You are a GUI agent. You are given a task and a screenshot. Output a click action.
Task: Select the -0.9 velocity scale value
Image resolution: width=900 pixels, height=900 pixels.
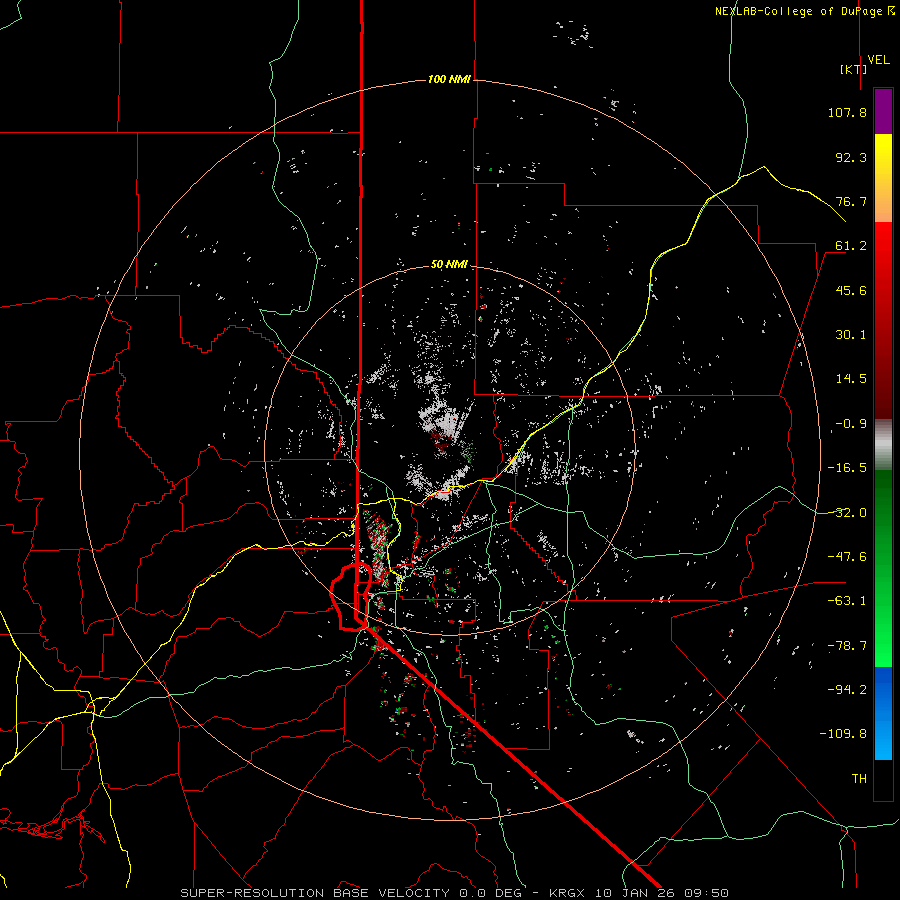(851, 424)
